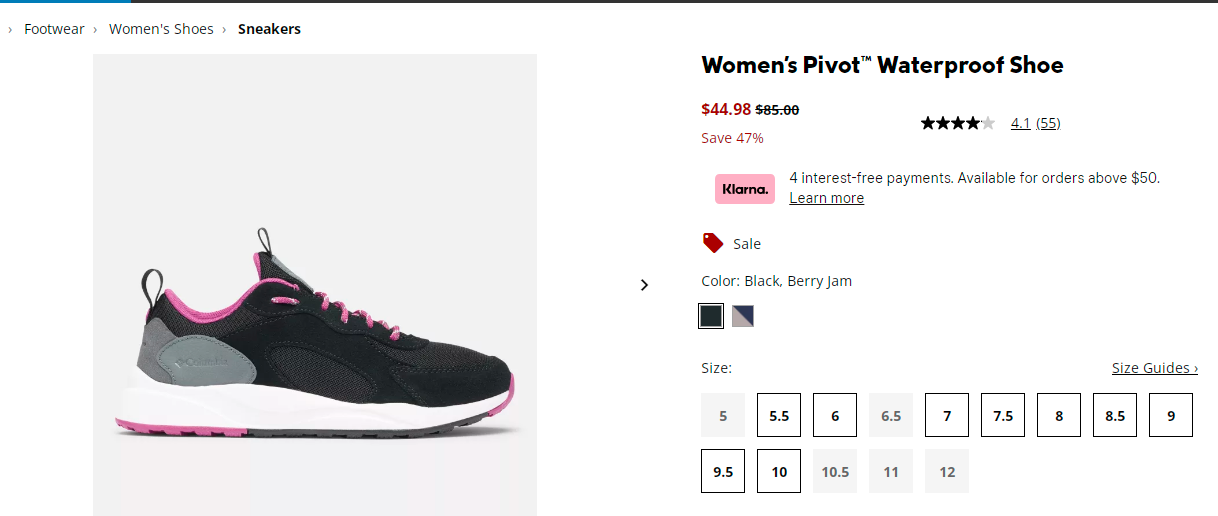Open Women's Shoes breadcrumb
The height and width of the screenshot is (516, 1218).
point(161,29)
